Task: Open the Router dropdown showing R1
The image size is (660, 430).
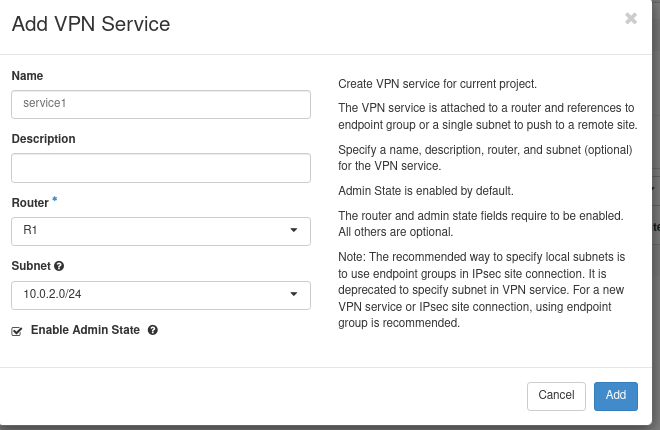Action: click(160, 231)
